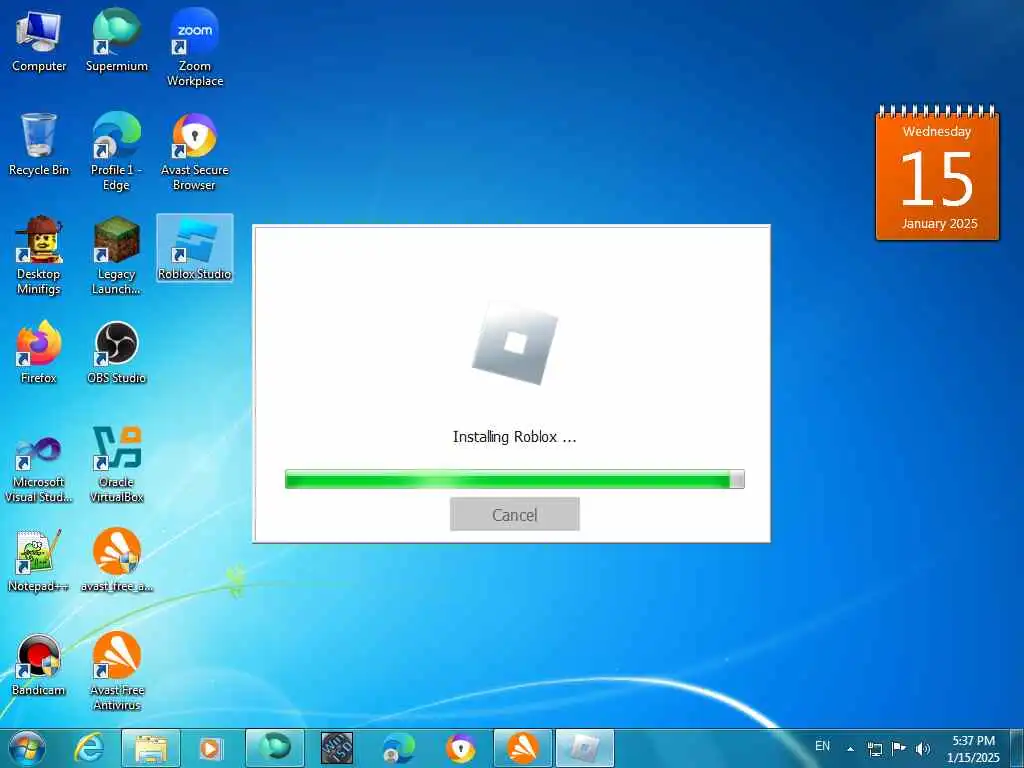Click the Roblox logo in the installer
The width and height of the screenshot is (1024, 768).
point(515,344)
